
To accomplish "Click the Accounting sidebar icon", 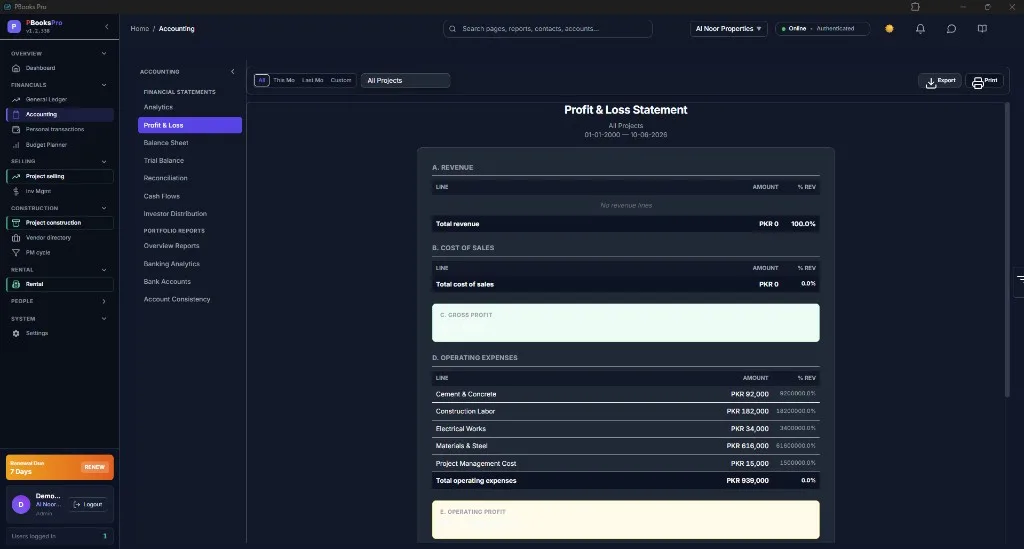I will (16, 114).
